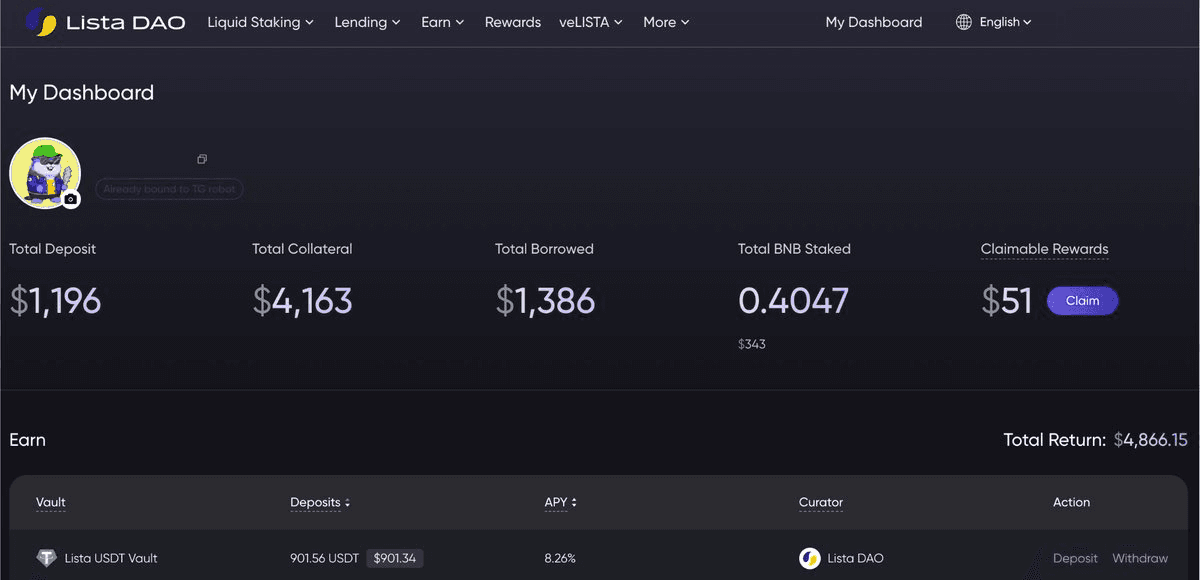Click the $343 staked value text
This screenshot has height=580, width=1200.
pos(752,344)
